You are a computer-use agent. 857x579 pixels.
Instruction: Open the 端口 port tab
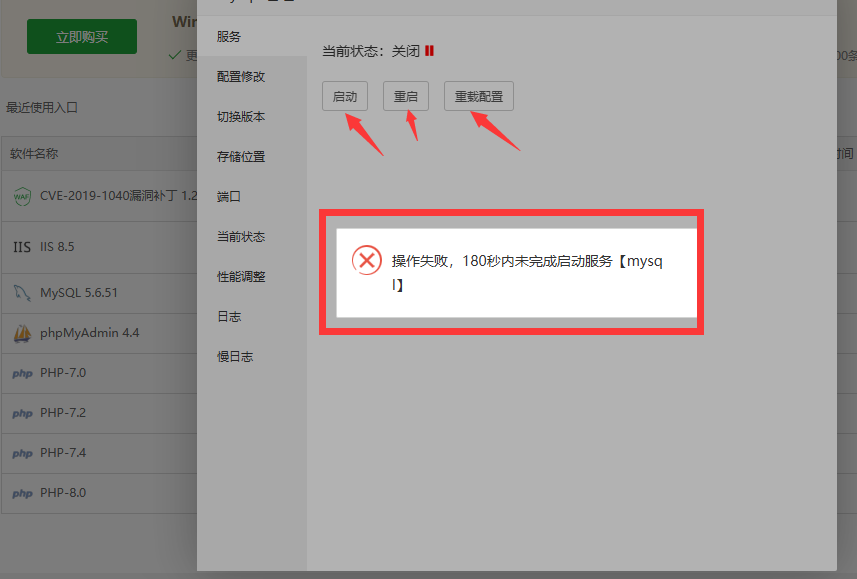[229, 197]
